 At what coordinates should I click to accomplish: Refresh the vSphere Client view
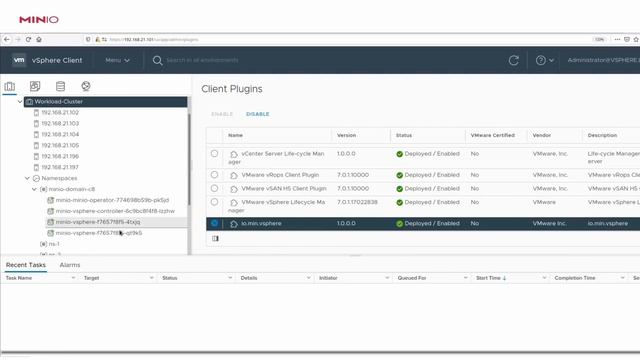[513, 60]
